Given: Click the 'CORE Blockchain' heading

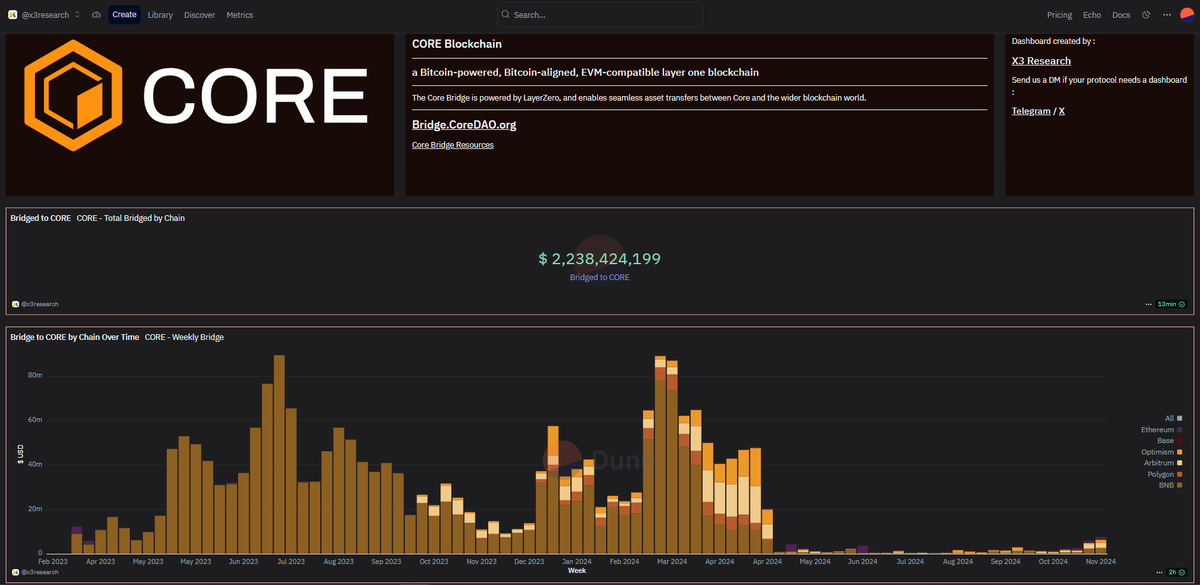Looking at the screenshot, I should pyautogui.click(x=457, y=44).
